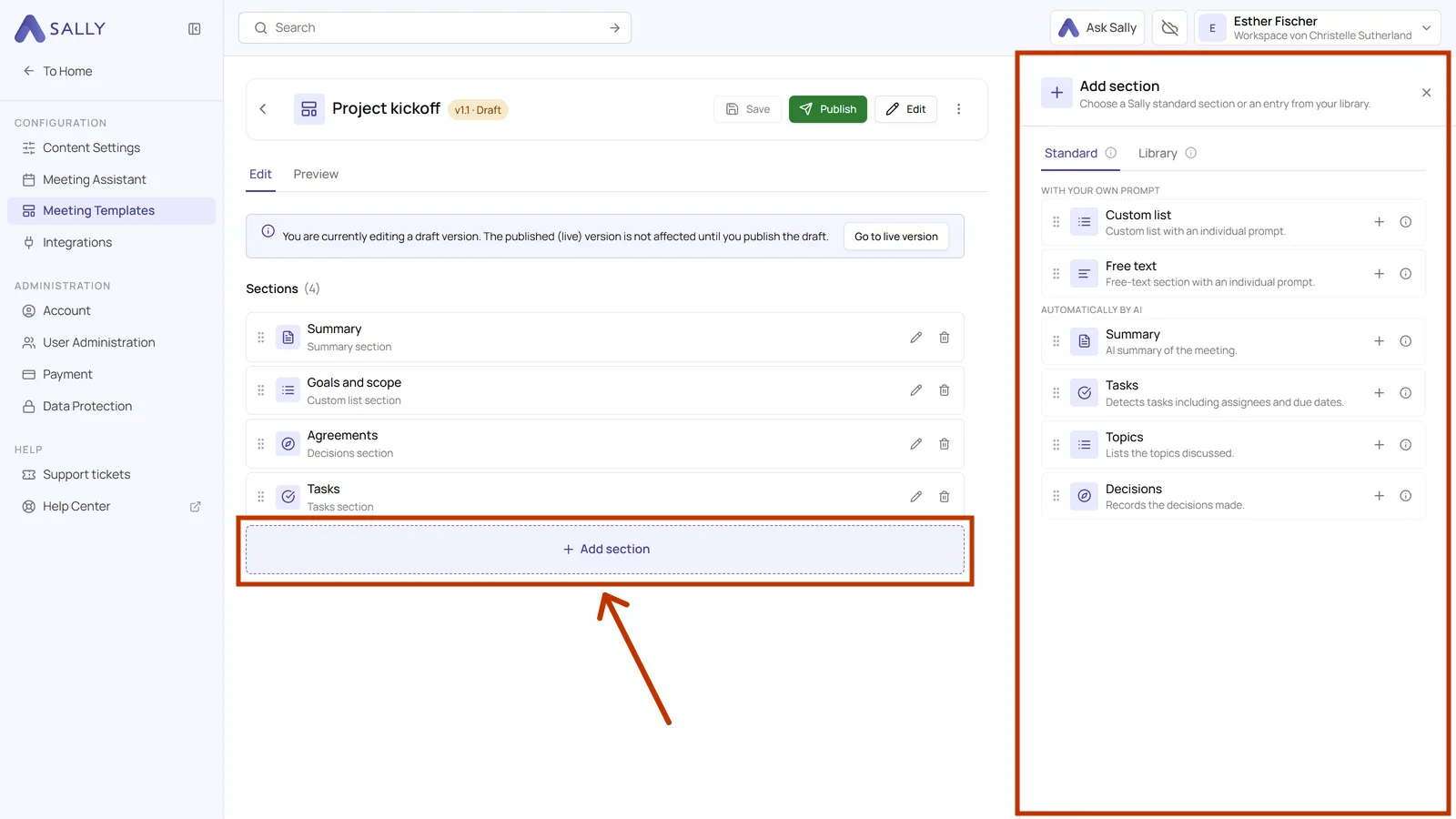The height and width of the screenshot is (819, 1456).
Task: Select the Edit tab
Action: [260, 174]
